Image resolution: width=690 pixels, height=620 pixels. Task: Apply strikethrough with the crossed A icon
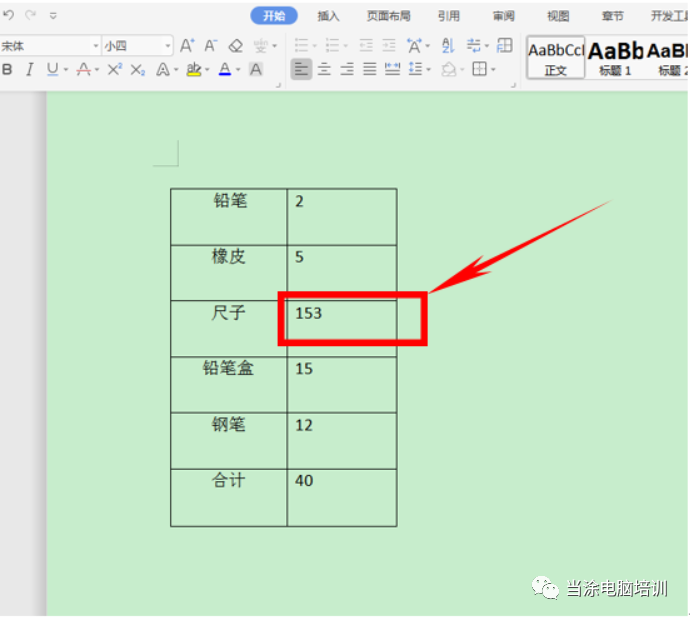[84, 69]
